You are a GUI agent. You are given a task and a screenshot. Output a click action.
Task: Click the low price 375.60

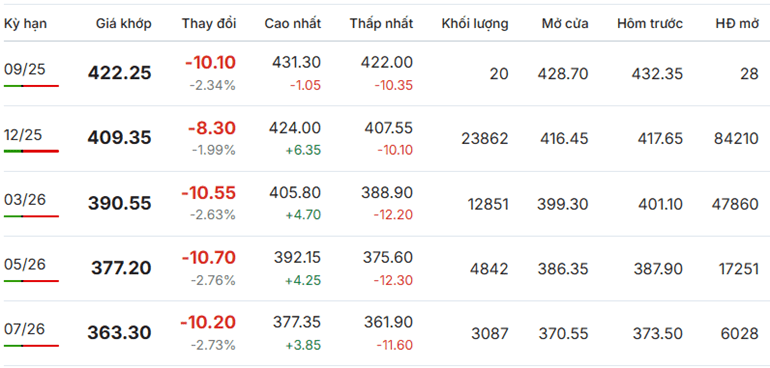[388, 257]
